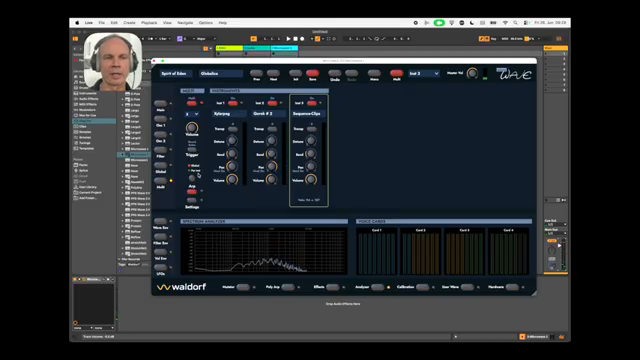Click the Record button in Live transport
The image size is (640, 360).
point(302,39)
